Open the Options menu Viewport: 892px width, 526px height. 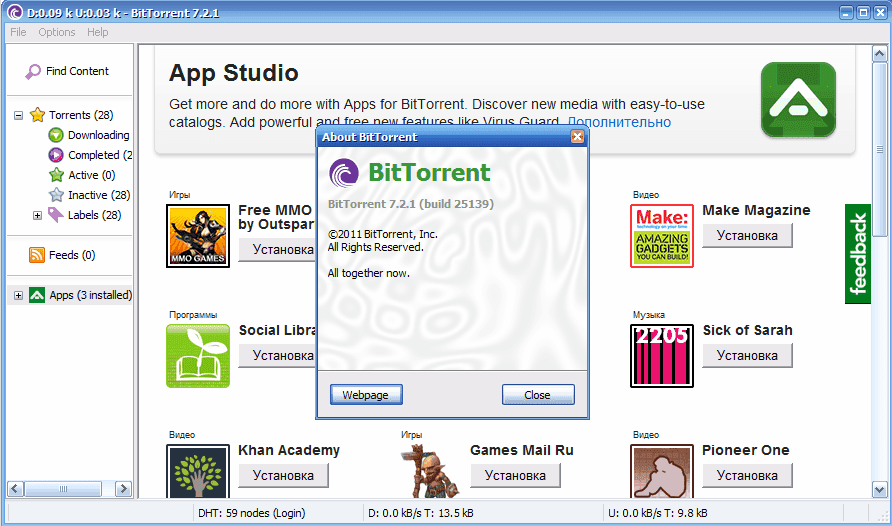pos(57,32)
